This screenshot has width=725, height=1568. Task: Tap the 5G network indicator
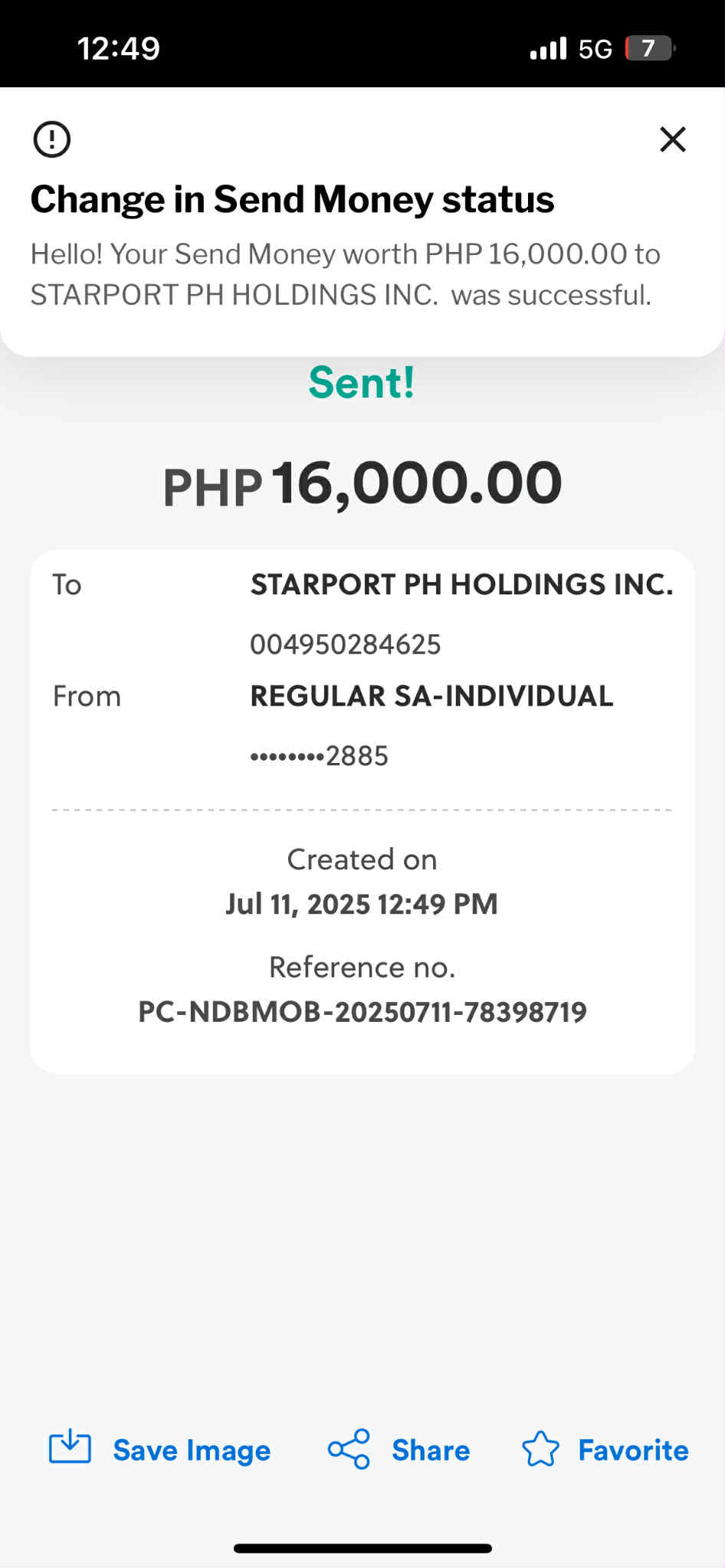595,49
